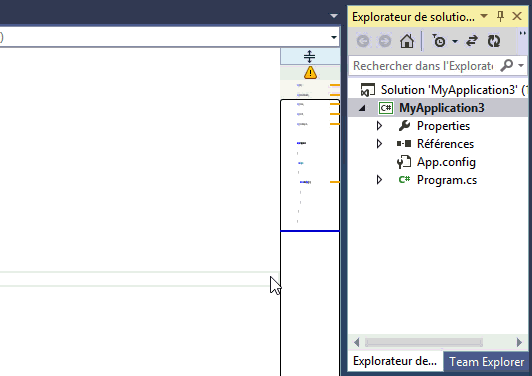Click the Forward arrow in Solution Explorer toolbar
Viewport: 532px width, 376px height.
[x=385, y=41]
